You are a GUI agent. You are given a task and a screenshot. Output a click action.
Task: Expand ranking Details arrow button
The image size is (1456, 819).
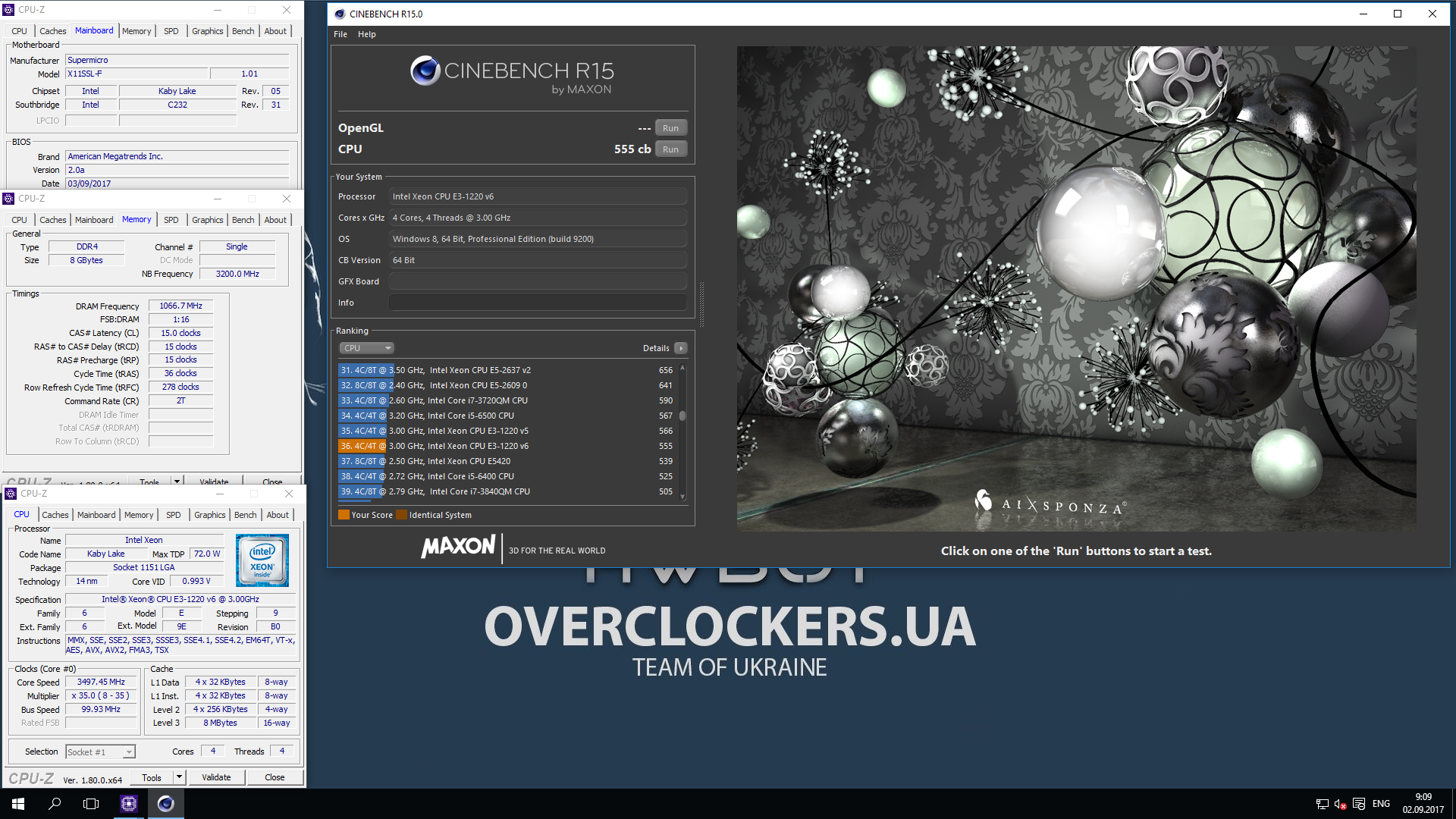(x=680, y=348)
